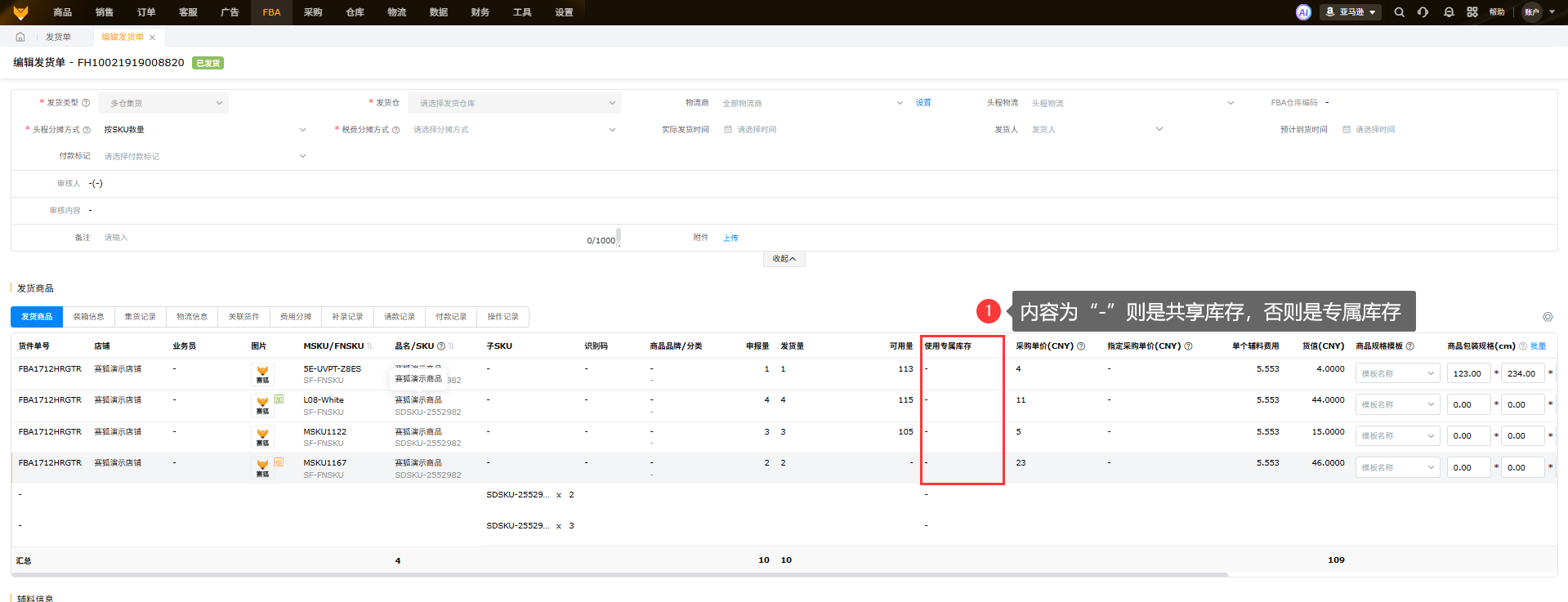The width and height of the screenshot is (1568, 602).
Task: Open the customer service headset icon
Action: (1423, 12)
